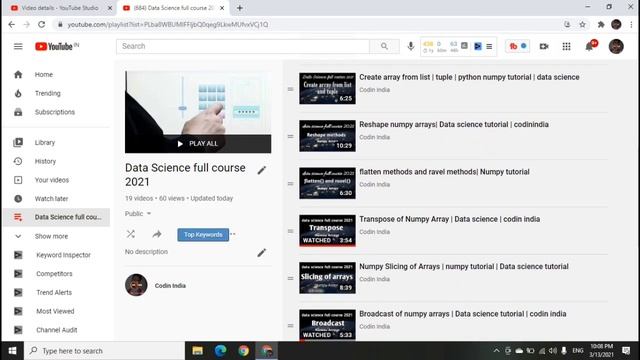
Task: Bookmark this page with star icon
Action: pos(582,24)
